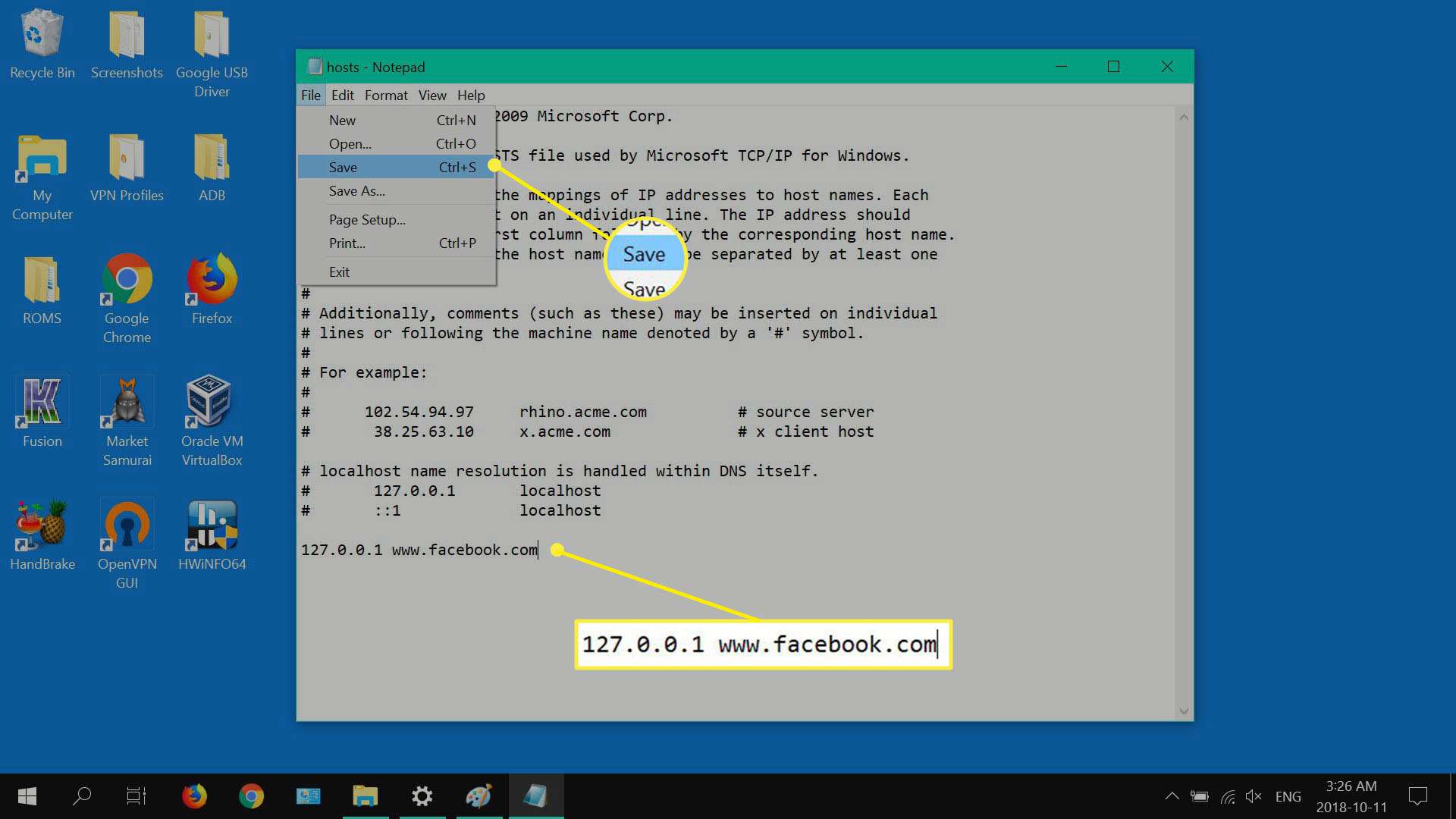1456x819 pixels.
Task: Minimize the hosts - Notepad window
Action: [x=1061, y=67]
